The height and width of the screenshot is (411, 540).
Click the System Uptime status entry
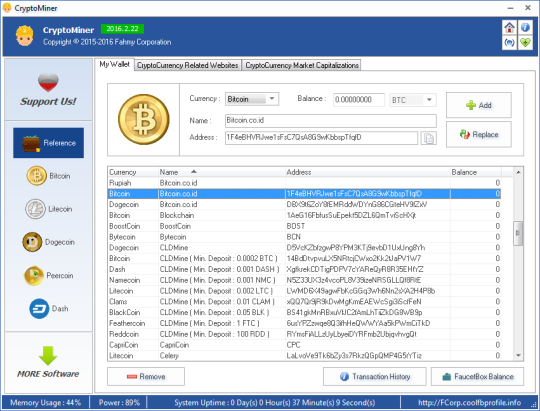(274, 402)
